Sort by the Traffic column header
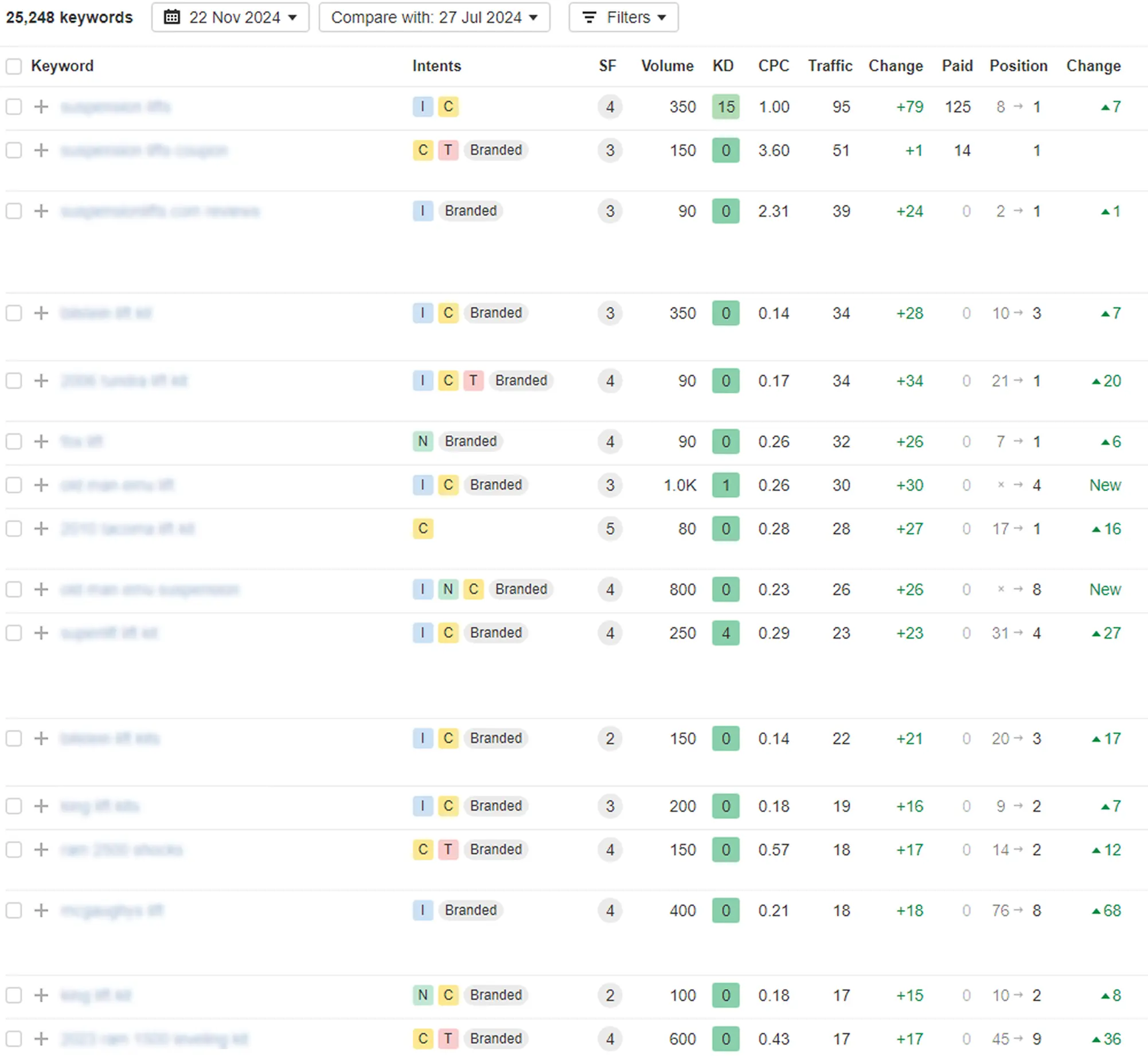Image resolution: width=1148 pixels, height=1056 pixels. tap(830, 66)
